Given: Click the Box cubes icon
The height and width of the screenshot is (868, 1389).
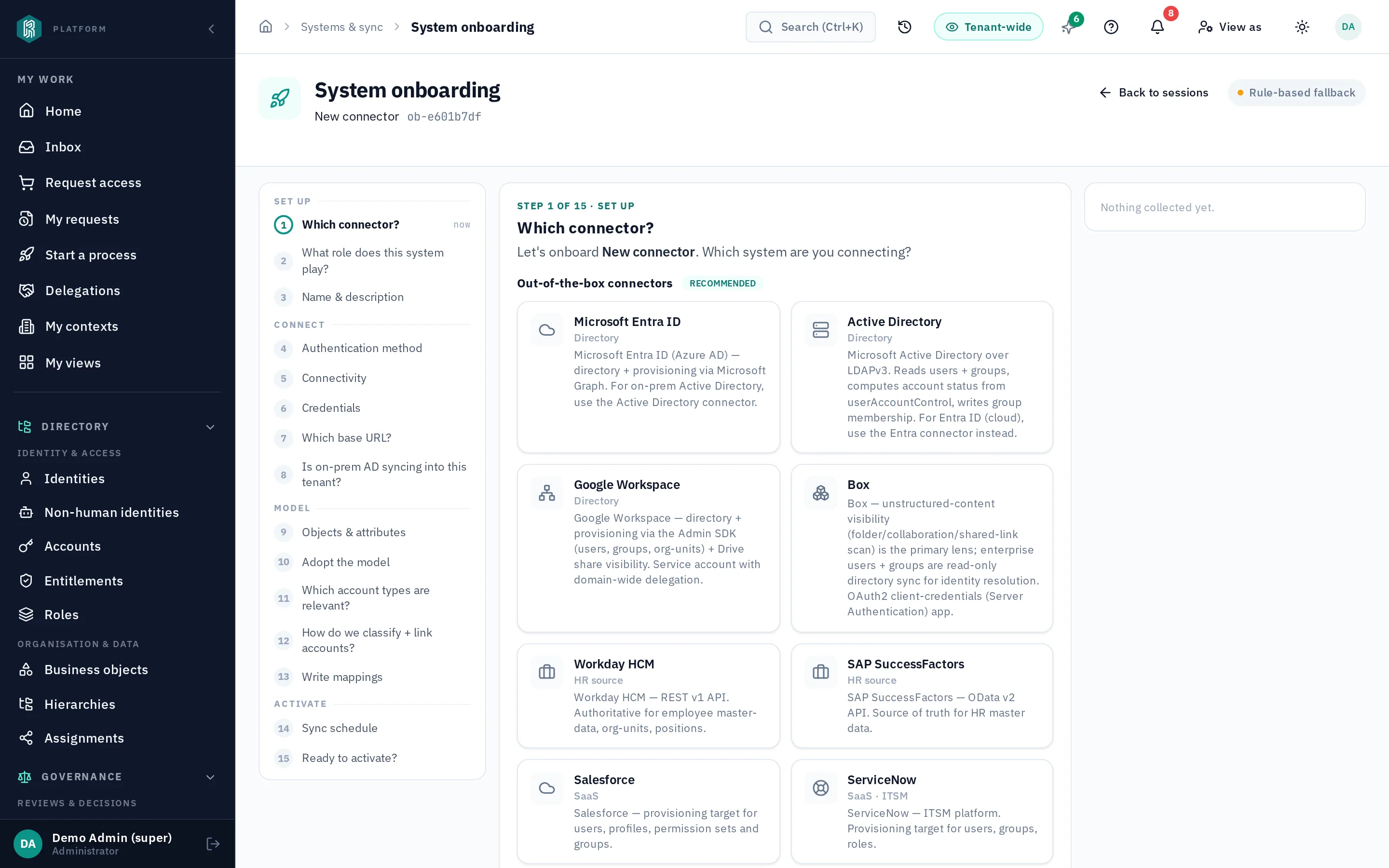Looking at the screenshot, I should (821, 493).
